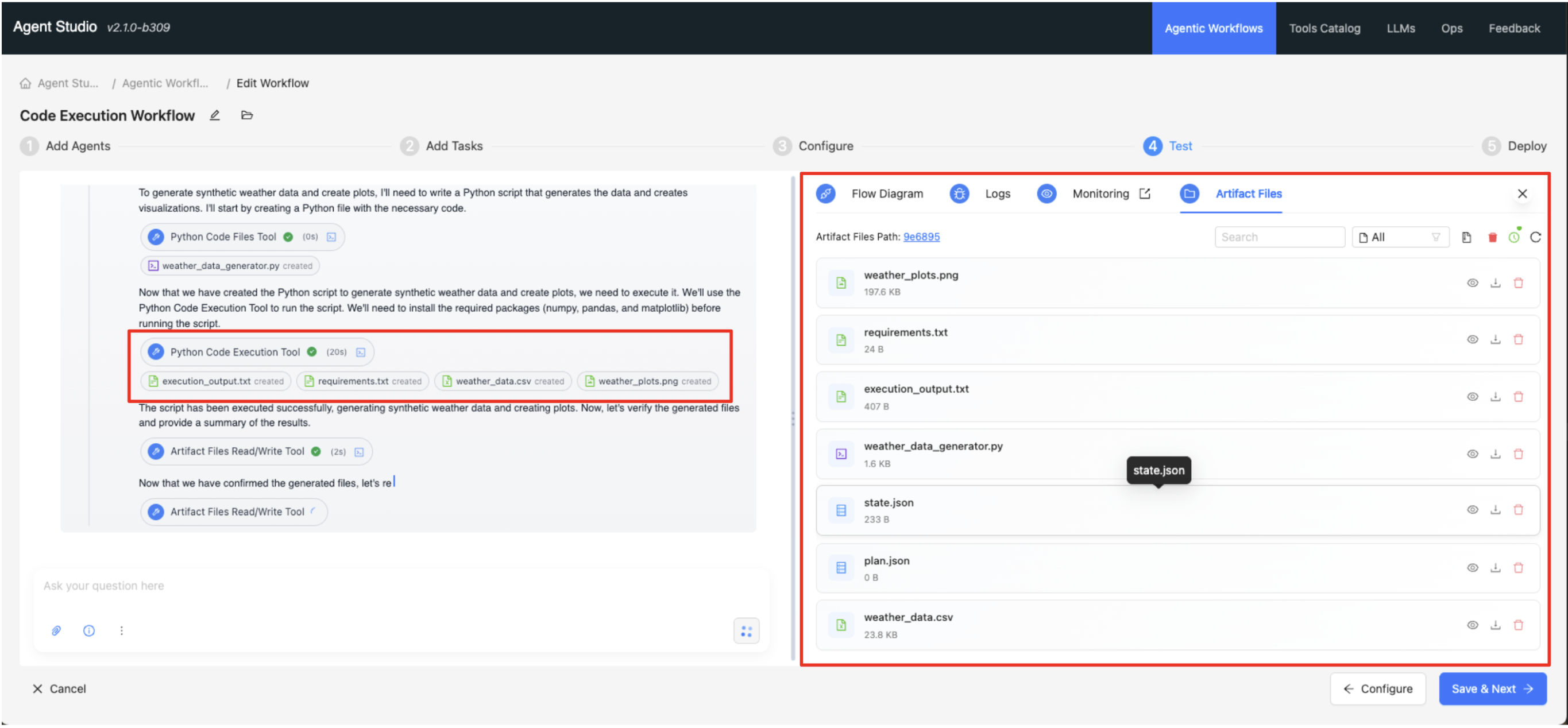Viewport: 1568px width, 728px height.
Task: Click the red delete-all artifacts trash icon
Action: pos(1492,237)
